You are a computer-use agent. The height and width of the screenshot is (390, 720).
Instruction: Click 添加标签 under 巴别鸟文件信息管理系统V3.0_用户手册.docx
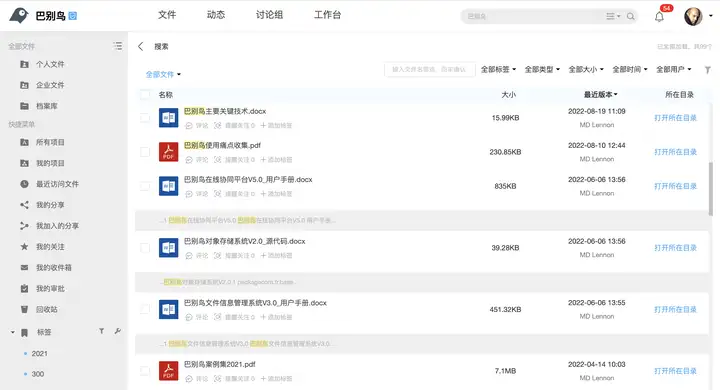pos(276,317)
